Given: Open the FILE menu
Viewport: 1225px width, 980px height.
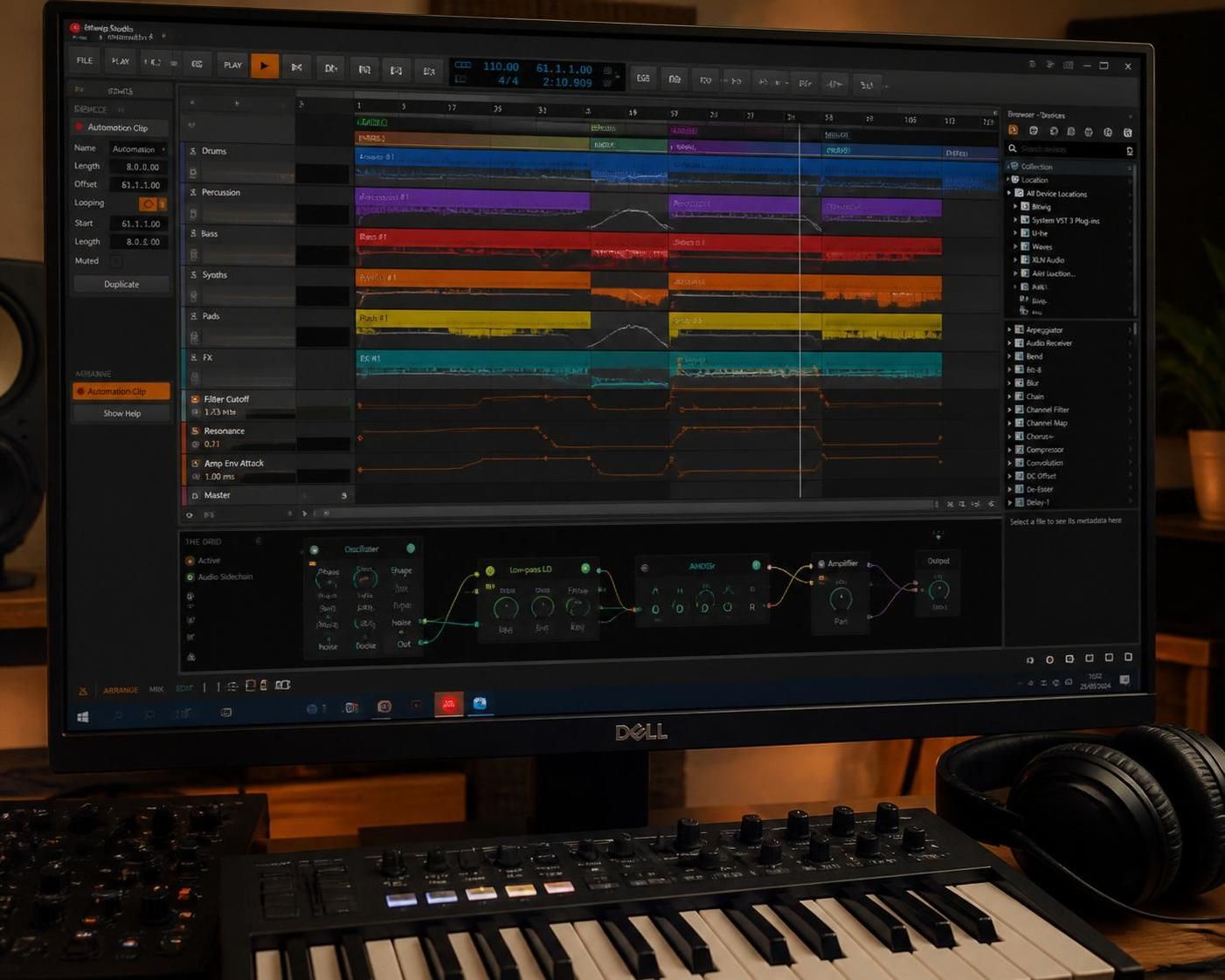Looking at the screenshot, I should coord(85,60).
